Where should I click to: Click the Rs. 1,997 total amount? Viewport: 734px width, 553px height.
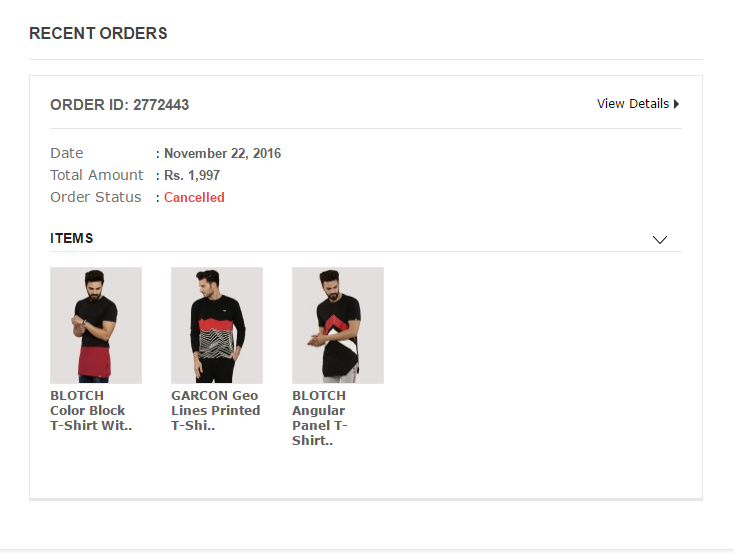[x=192, y=175]
